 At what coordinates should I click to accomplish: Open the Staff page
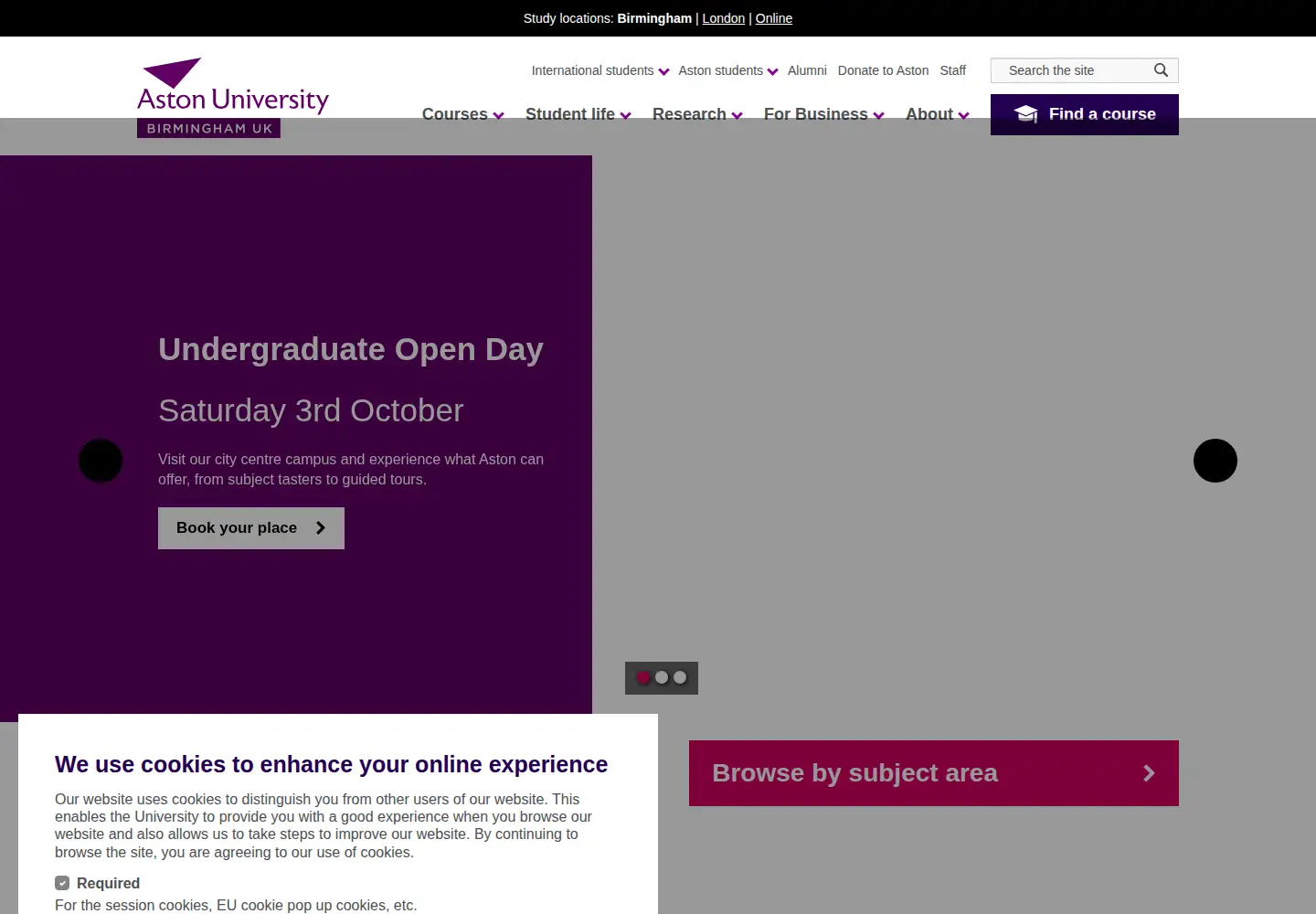(953, 70)
